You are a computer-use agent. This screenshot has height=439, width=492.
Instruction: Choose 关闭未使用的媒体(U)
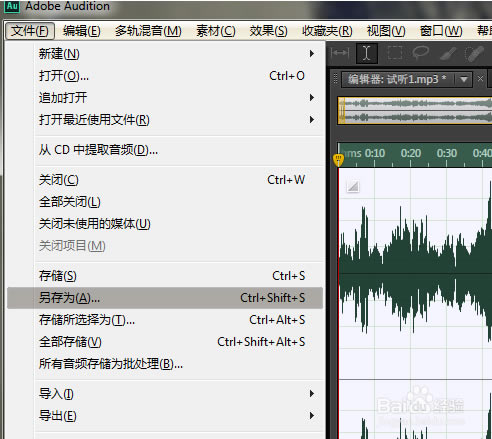165,224
